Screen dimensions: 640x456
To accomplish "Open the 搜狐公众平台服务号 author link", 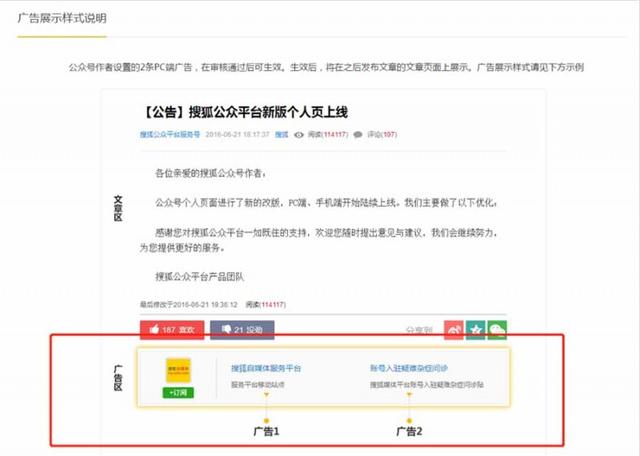I will tap(170, 135).
